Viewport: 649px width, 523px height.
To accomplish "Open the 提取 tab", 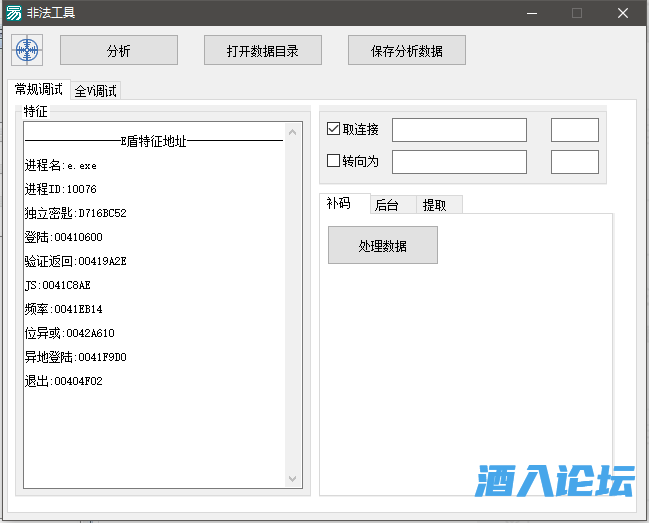I will click(435, 205).
